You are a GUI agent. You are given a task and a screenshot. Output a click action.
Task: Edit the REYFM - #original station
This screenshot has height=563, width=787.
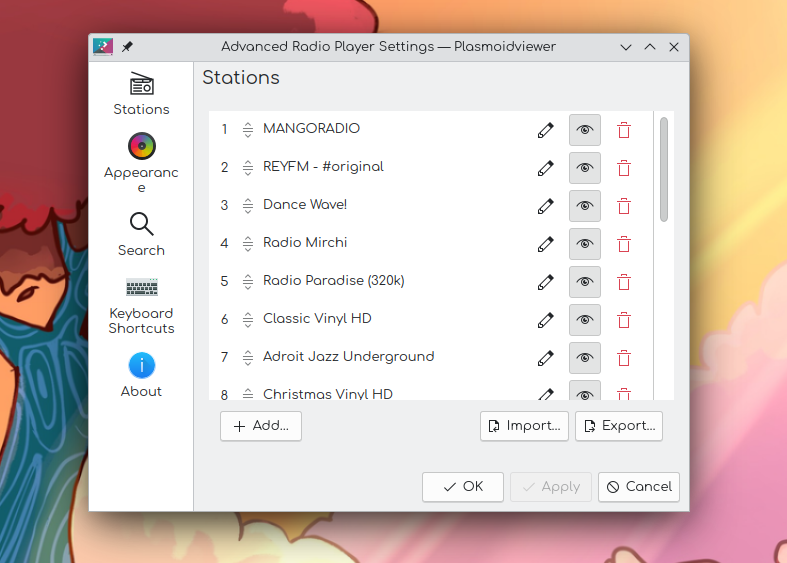(x=546, y=168)
